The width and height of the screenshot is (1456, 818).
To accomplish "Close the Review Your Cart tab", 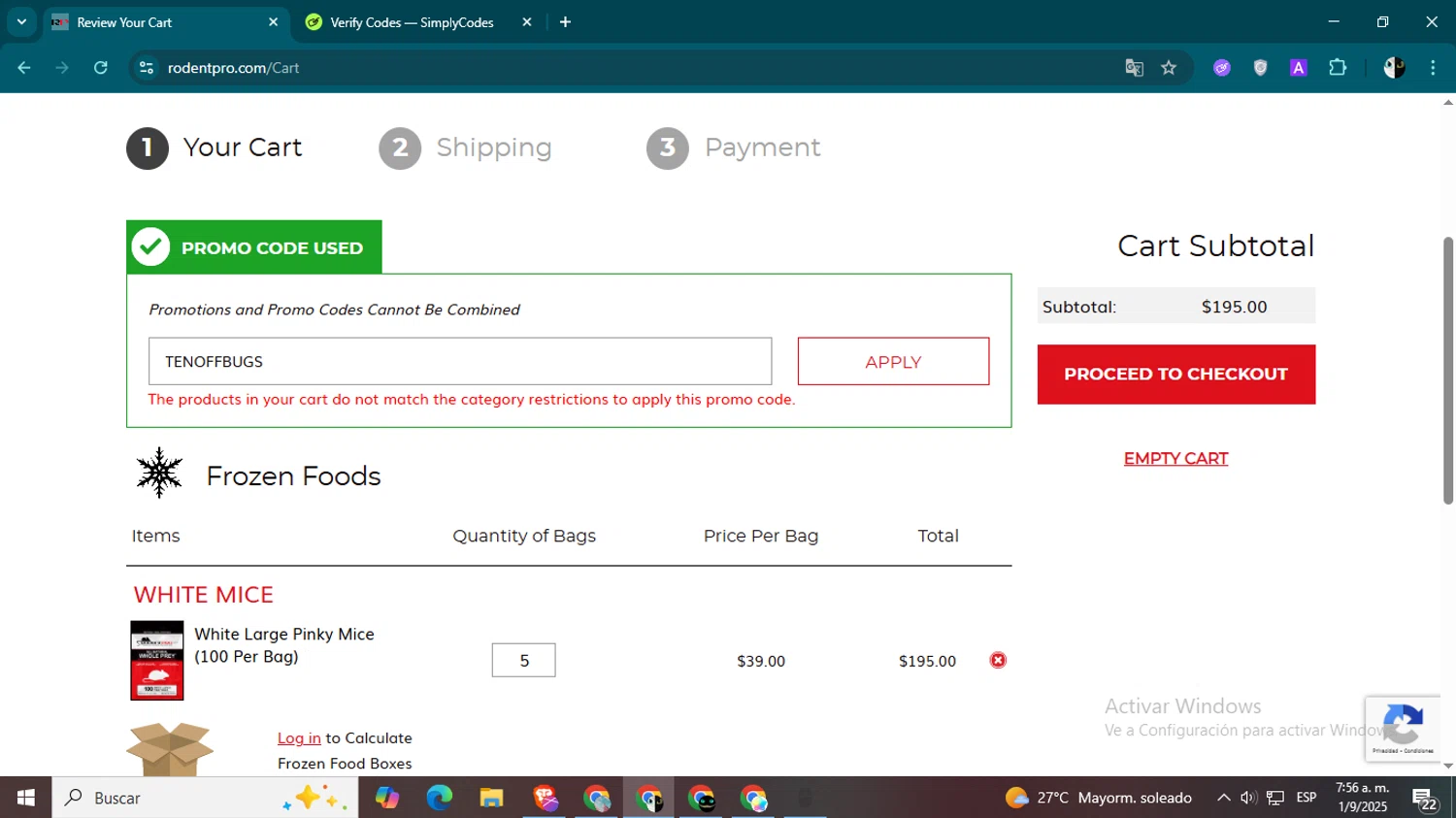I will (x=273, y=22).
